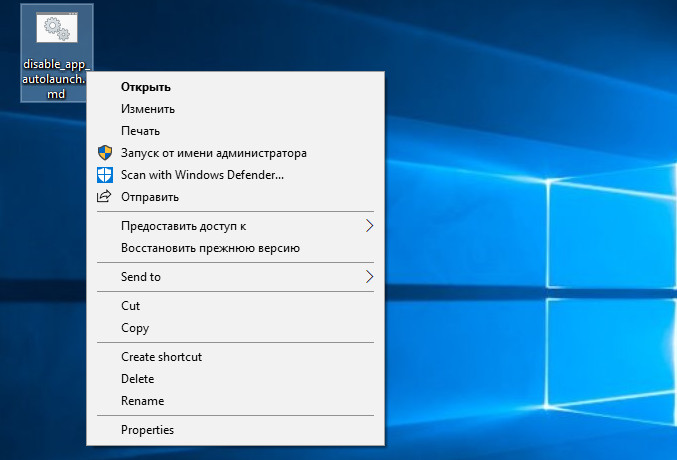Image resolution: width=677 pixels, height=460 pixels.
Task: Choose Изменить in the context menu
Action: tap(235, 109)
